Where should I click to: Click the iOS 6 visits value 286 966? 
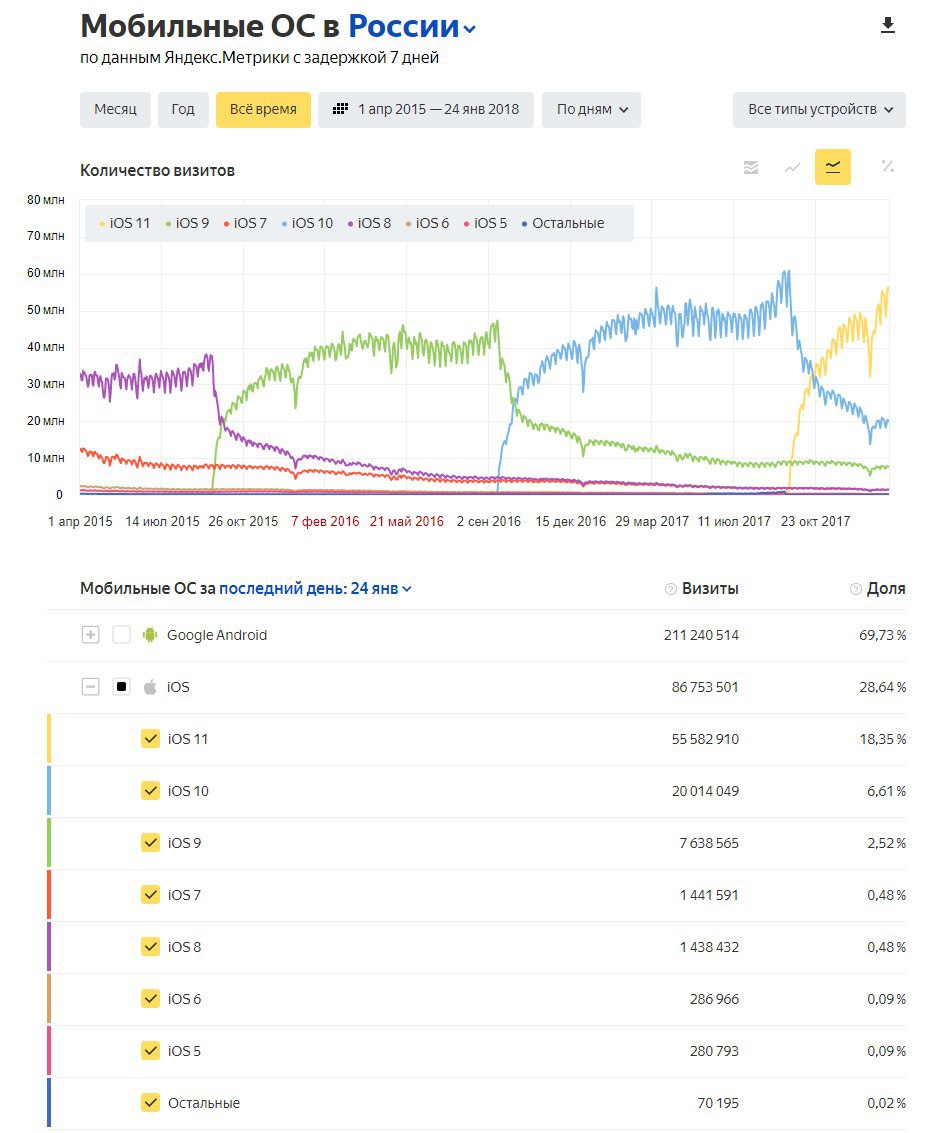point(715,999)
